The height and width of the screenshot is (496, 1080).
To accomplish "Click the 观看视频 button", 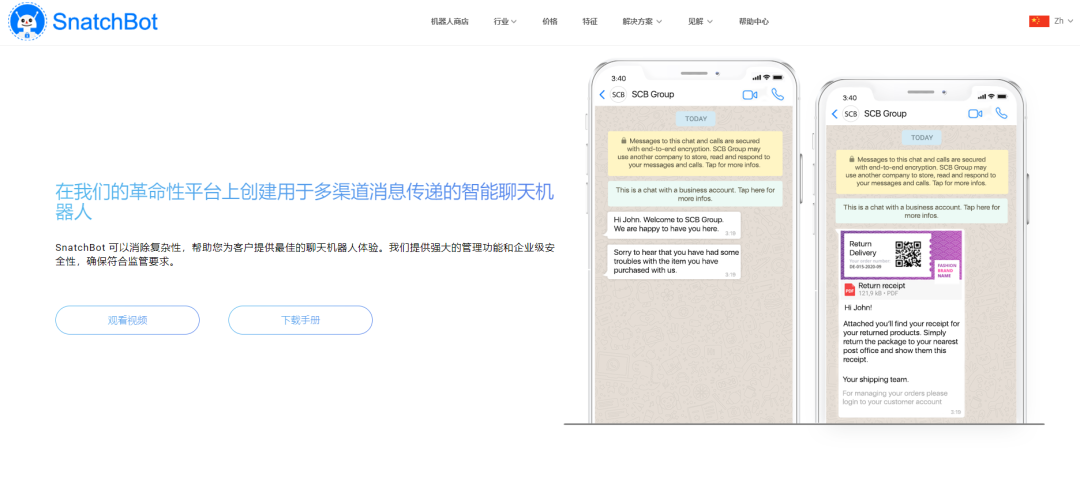I will [x=127, y=320].
